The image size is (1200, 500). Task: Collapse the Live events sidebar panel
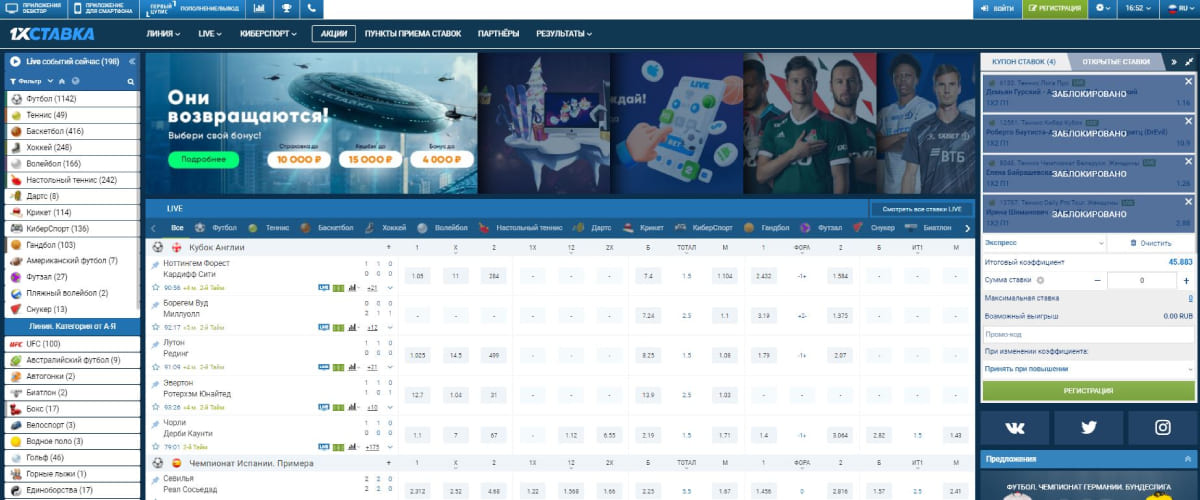pos(133,61)
